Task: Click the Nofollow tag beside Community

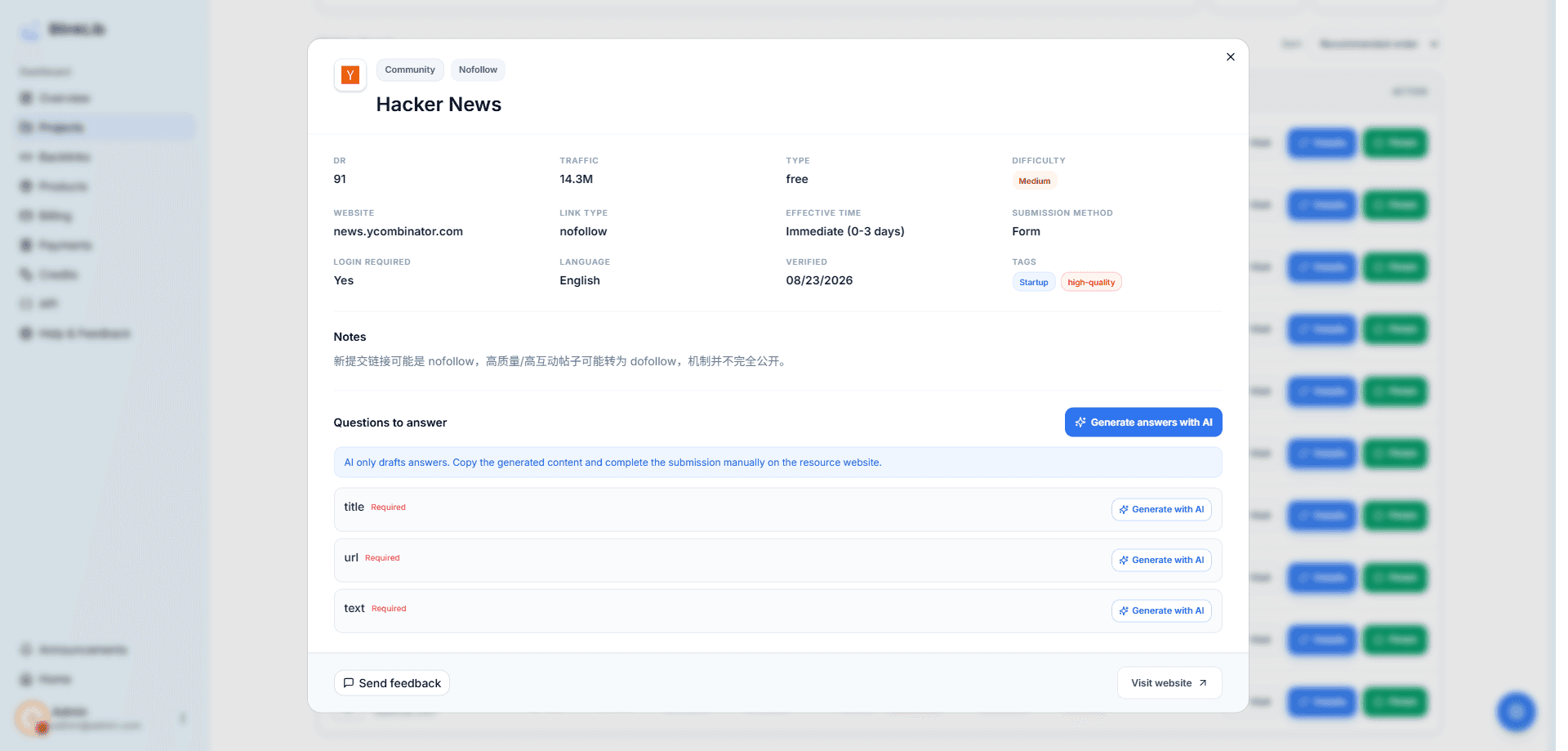Action: 478,70
